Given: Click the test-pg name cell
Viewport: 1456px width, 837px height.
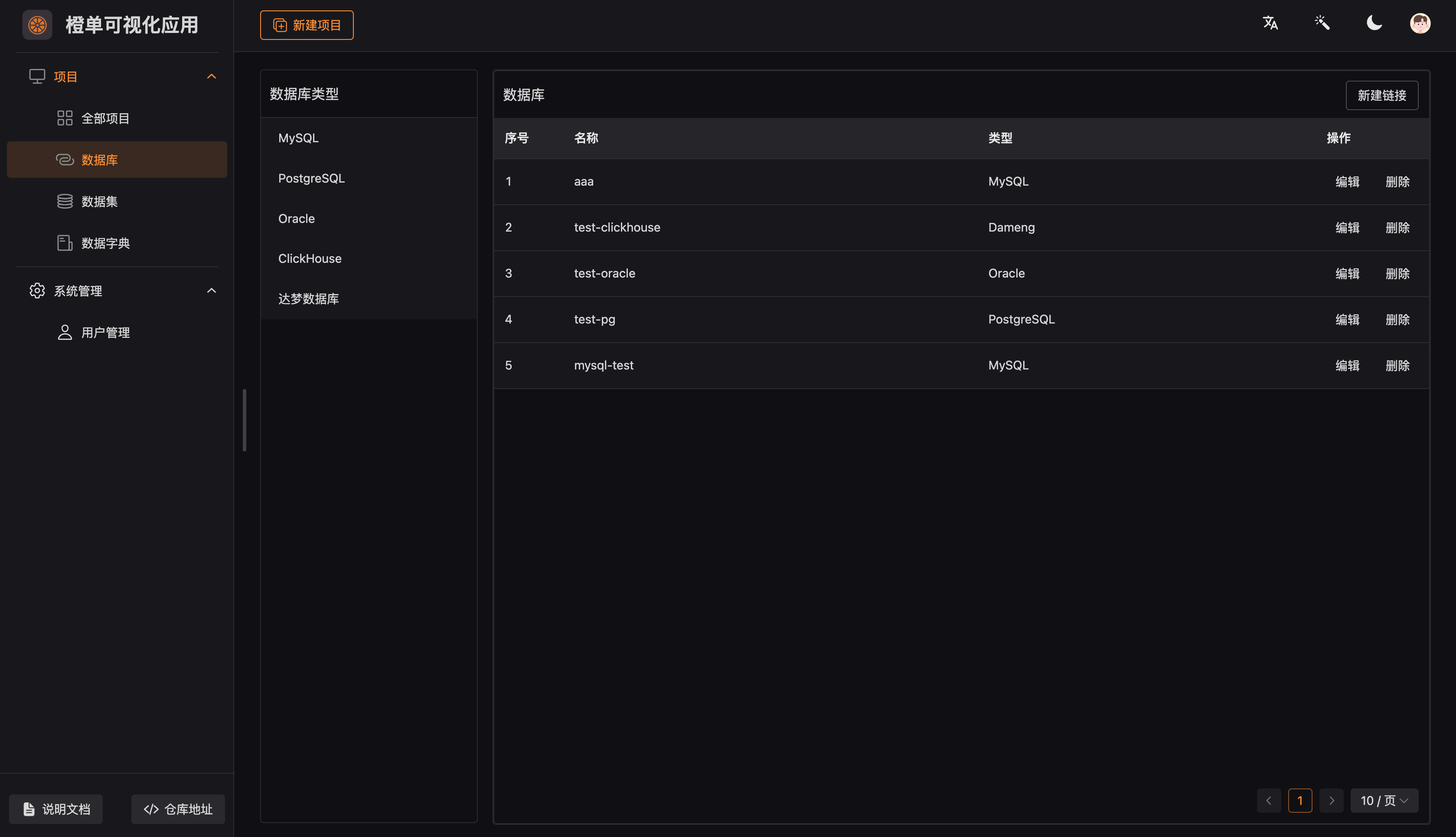Looking at the screenshot, I should point(594,319).
